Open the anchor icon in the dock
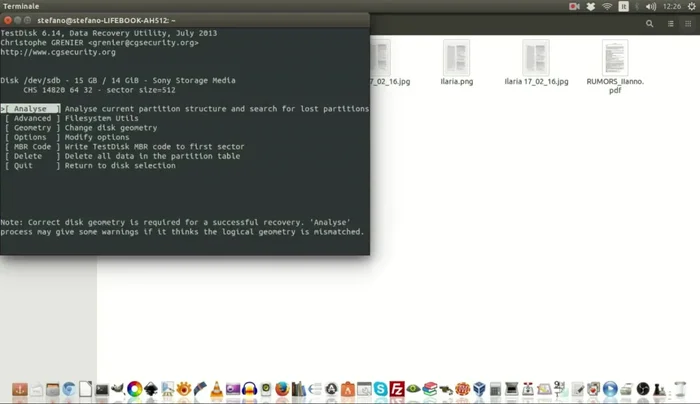The image size is (700, 404). point(20,389)
